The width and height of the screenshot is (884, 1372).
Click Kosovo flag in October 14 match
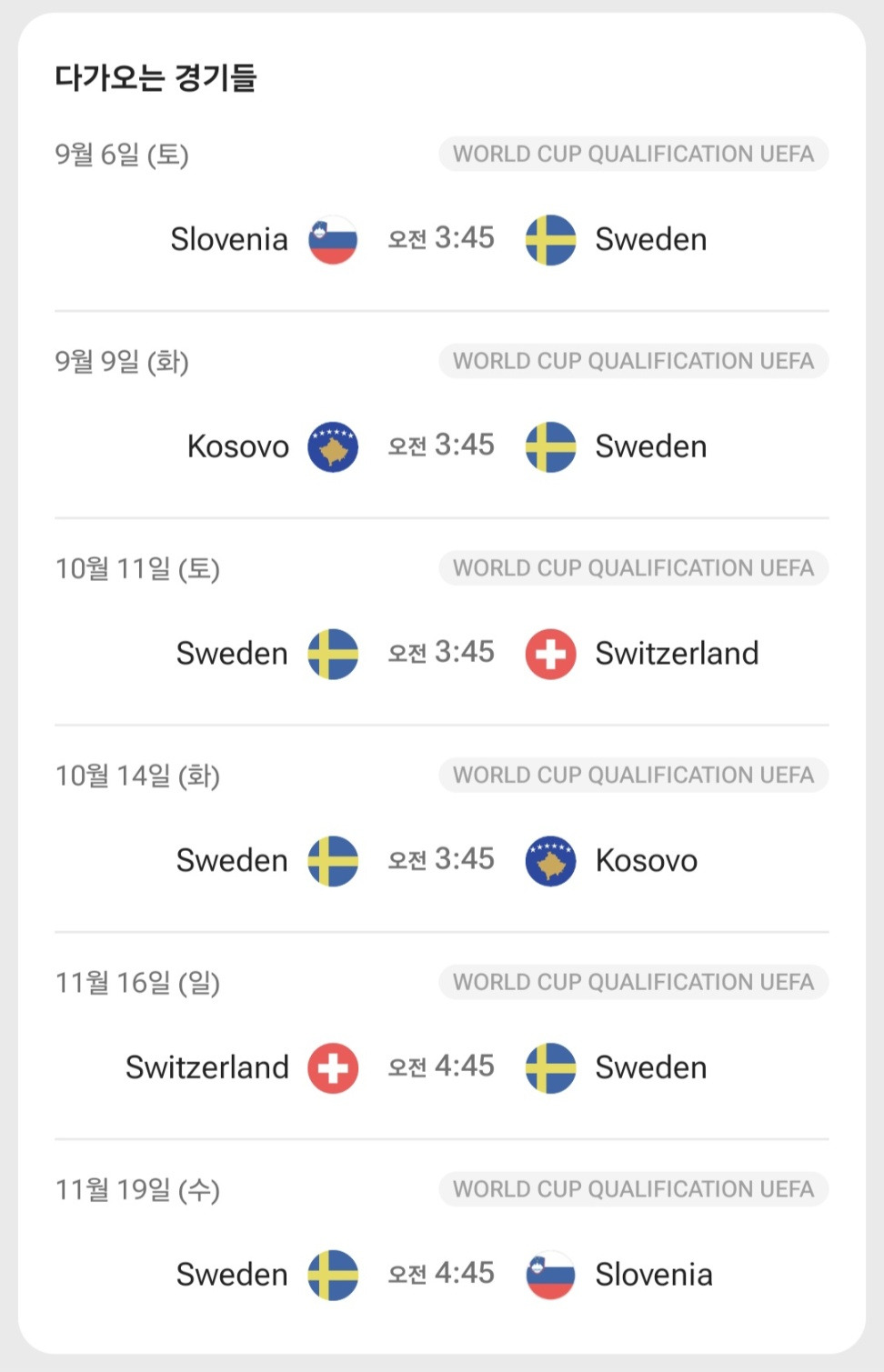[551, 861]
